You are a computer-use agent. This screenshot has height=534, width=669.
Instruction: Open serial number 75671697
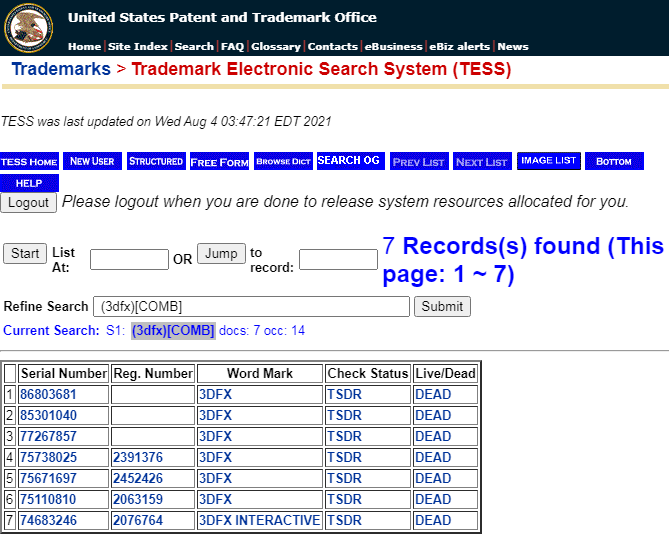coord(48,478)
